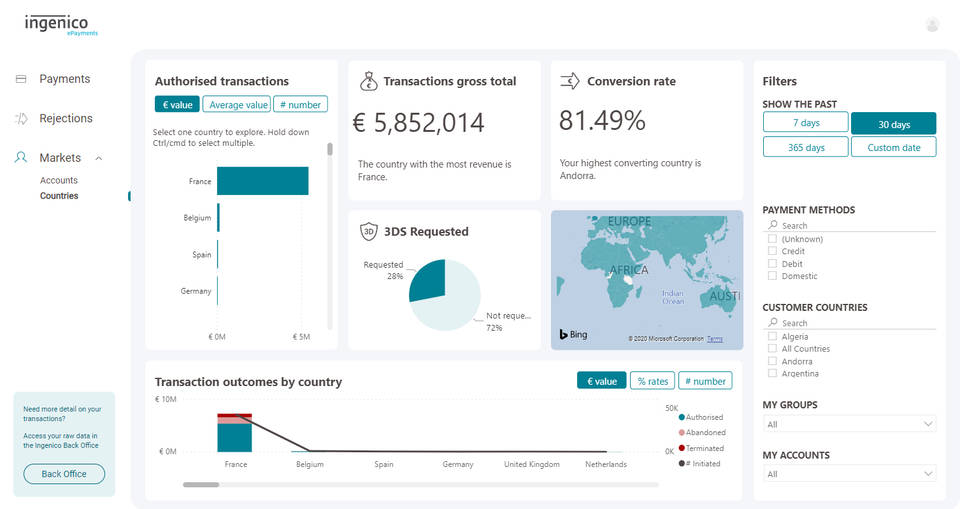Click the Rejections icon in the sidebar
The height and width of the screenshot is (509, 960).
tap(21, 118)
